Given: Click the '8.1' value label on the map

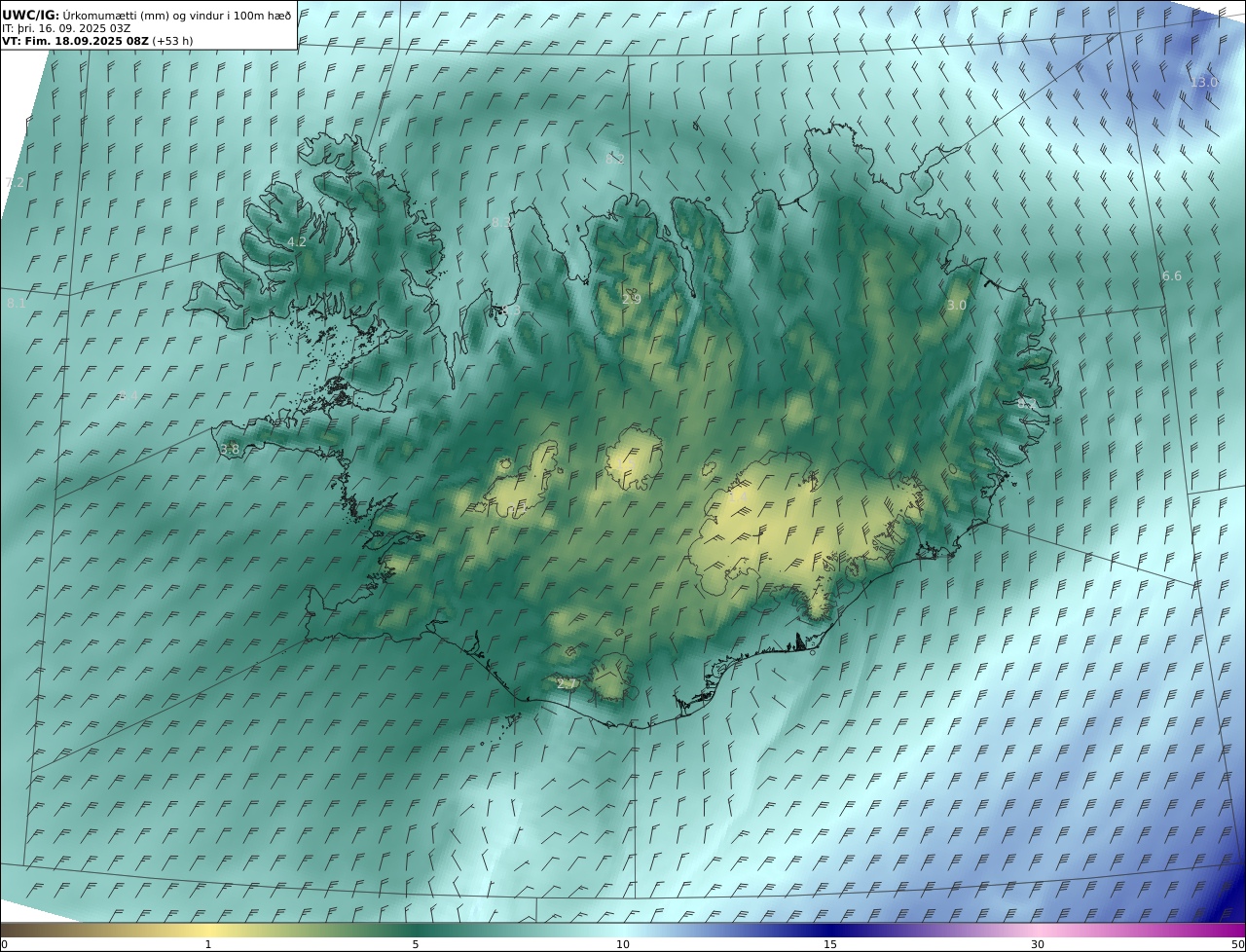Looking at the screenshot, I should coord(17,304).
